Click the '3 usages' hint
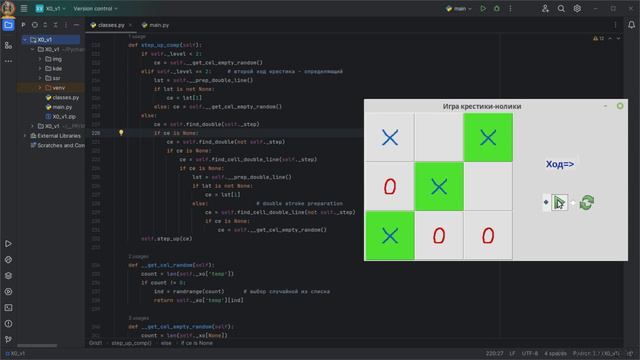Image resolution: width=640 pixels, height=360 pixels. (x=138, y=318)
